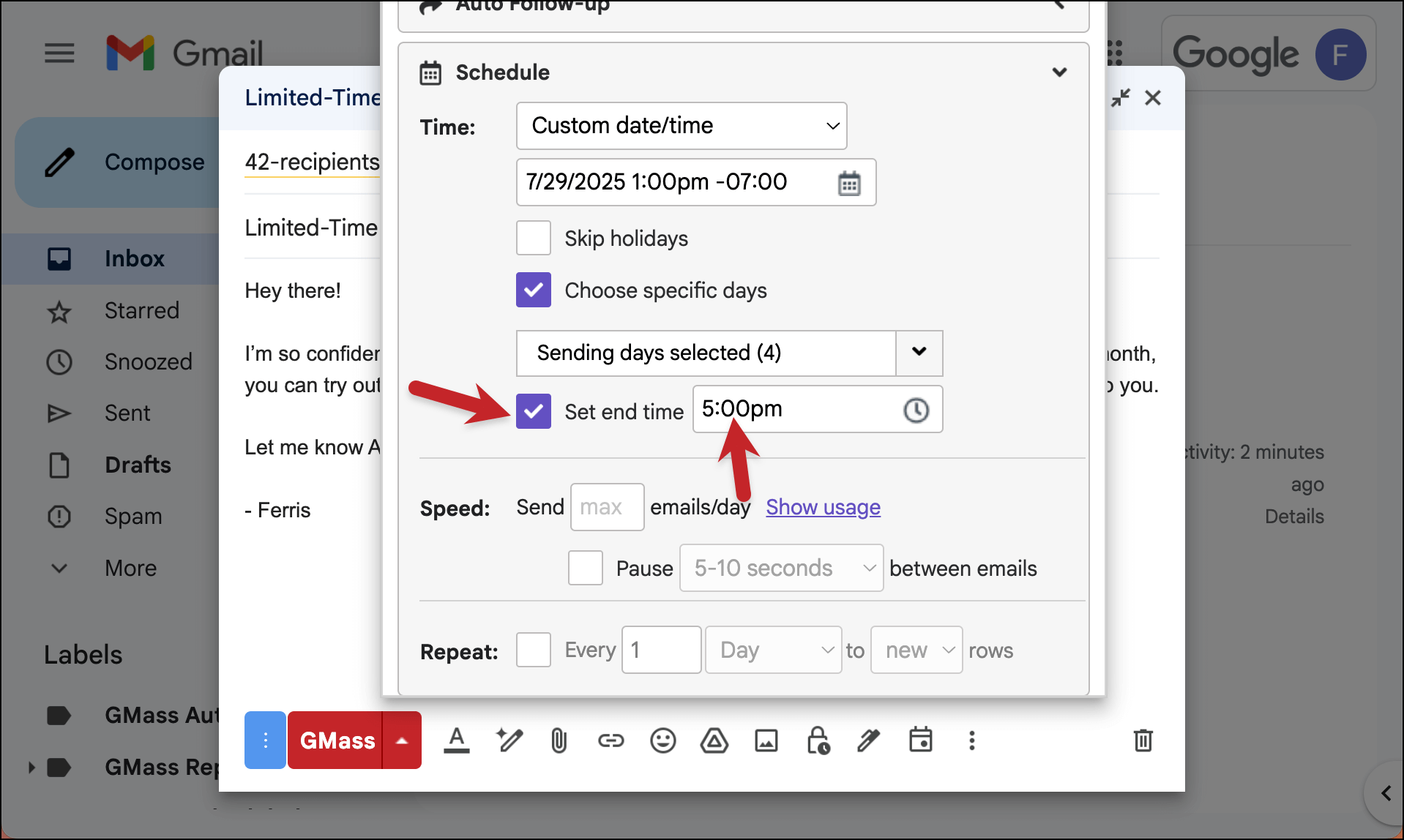Open the emoji picker icon

662,740
